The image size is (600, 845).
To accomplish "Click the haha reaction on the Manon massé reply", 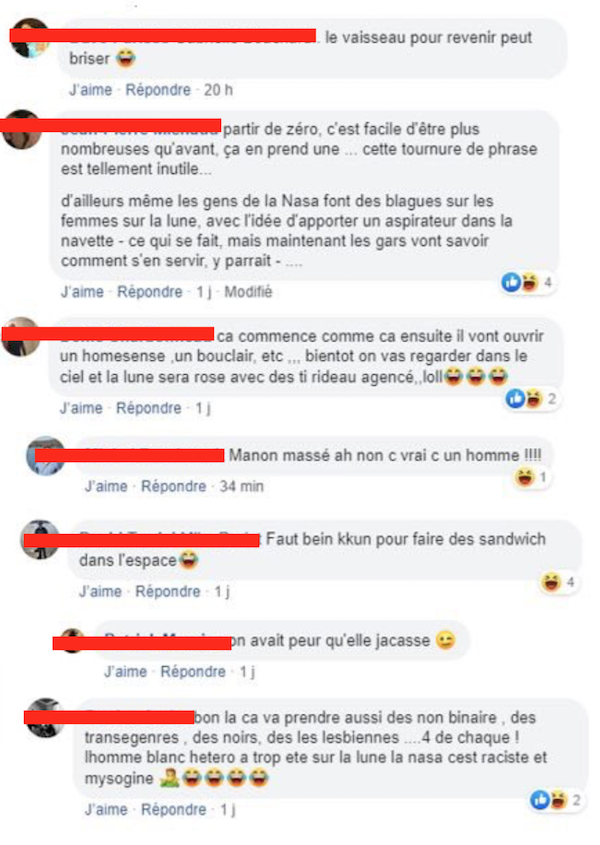I will [x=532, y=477].
